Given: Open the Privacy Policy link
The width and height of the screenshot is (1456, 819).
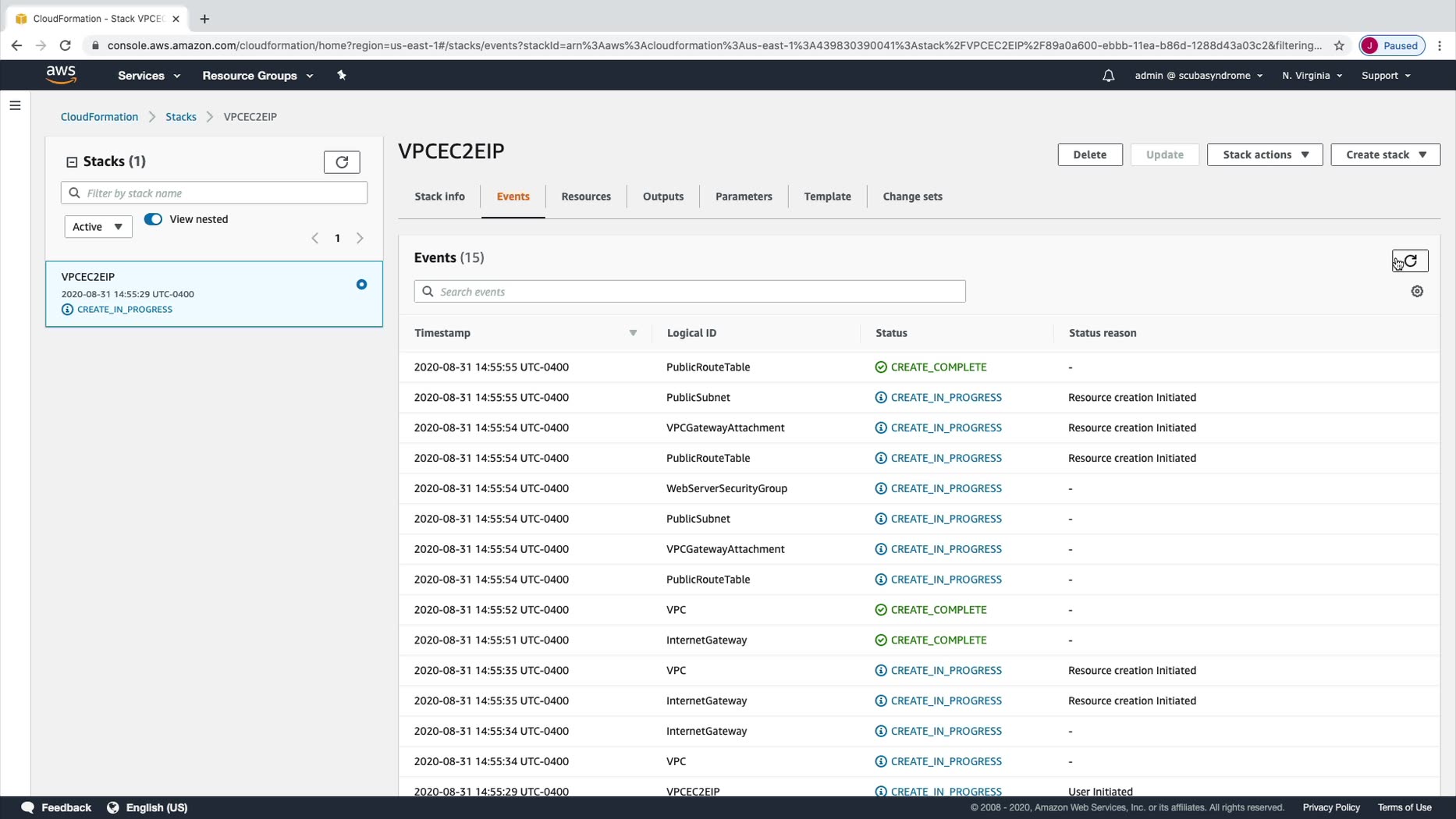Looking at the screenshot, I should tap(1331, 807).
